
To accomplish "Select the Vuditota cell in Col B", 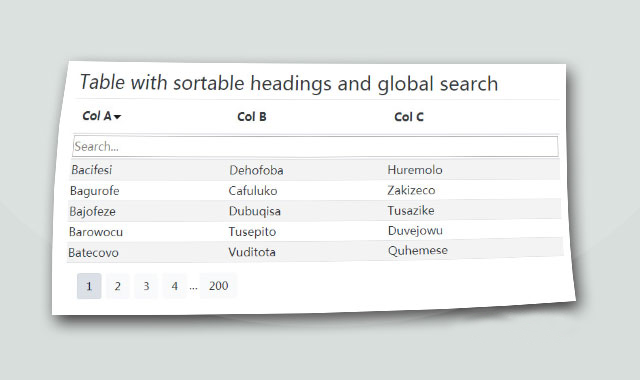I will click(x=252, y=252).
